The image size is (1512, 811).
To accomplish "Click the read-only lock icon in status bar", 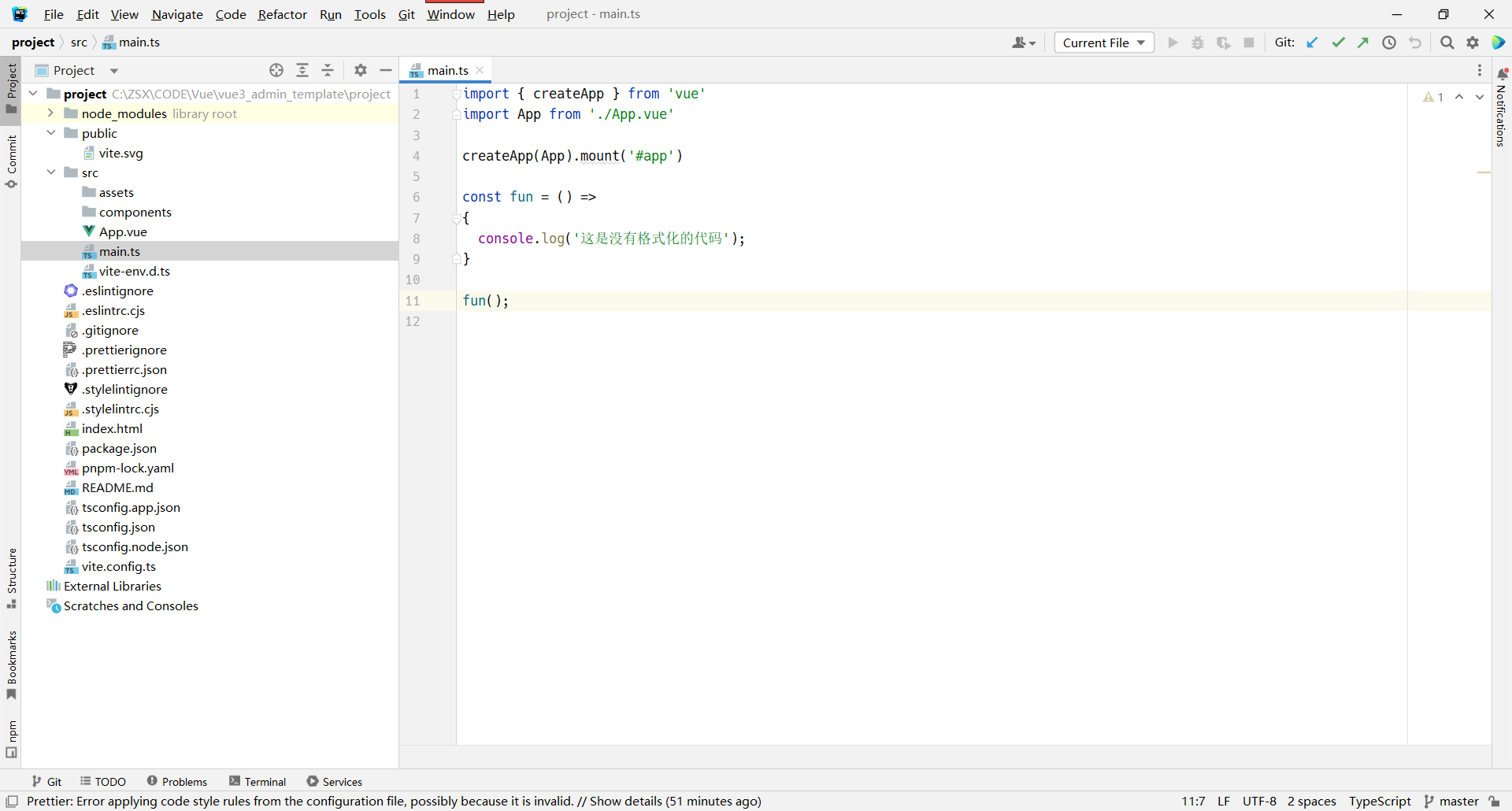I will point(1495,801).
